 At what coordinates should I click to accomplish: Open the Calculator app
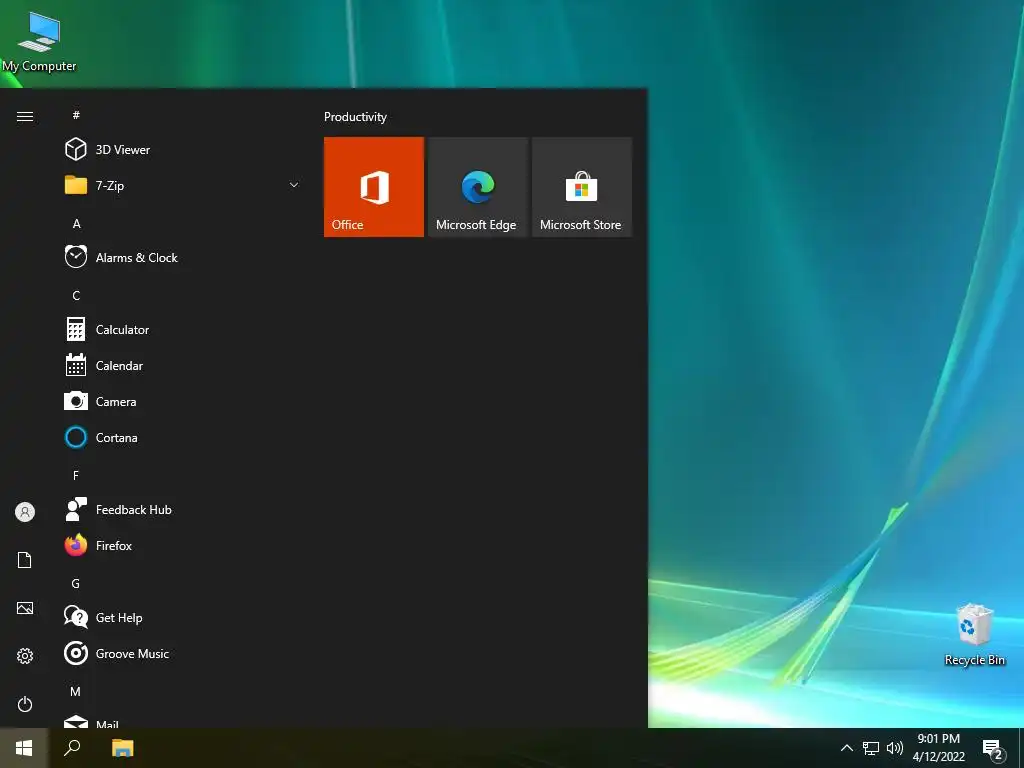(x=182, y=330)
